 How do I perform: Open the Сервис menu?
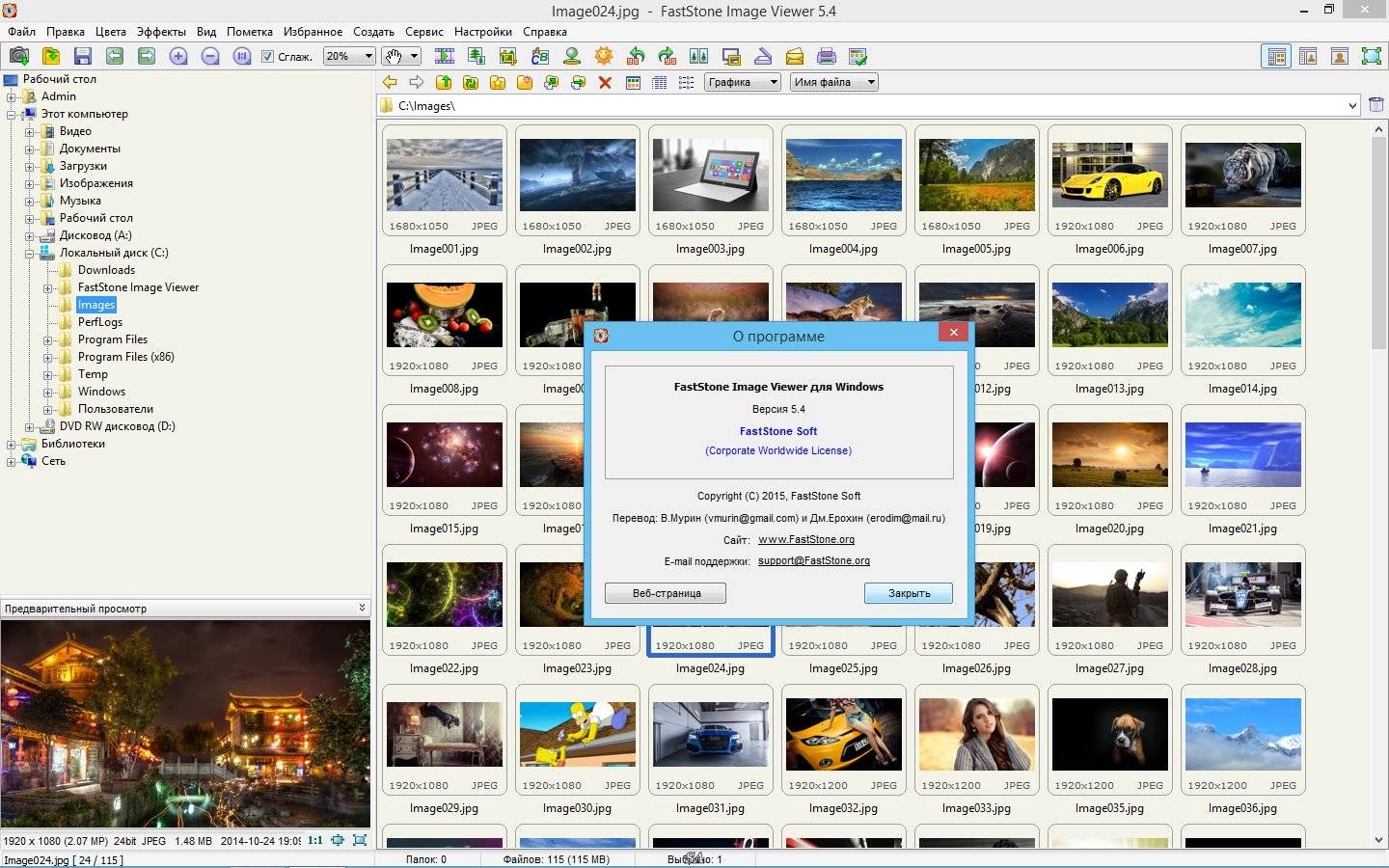tap(424, 32)
